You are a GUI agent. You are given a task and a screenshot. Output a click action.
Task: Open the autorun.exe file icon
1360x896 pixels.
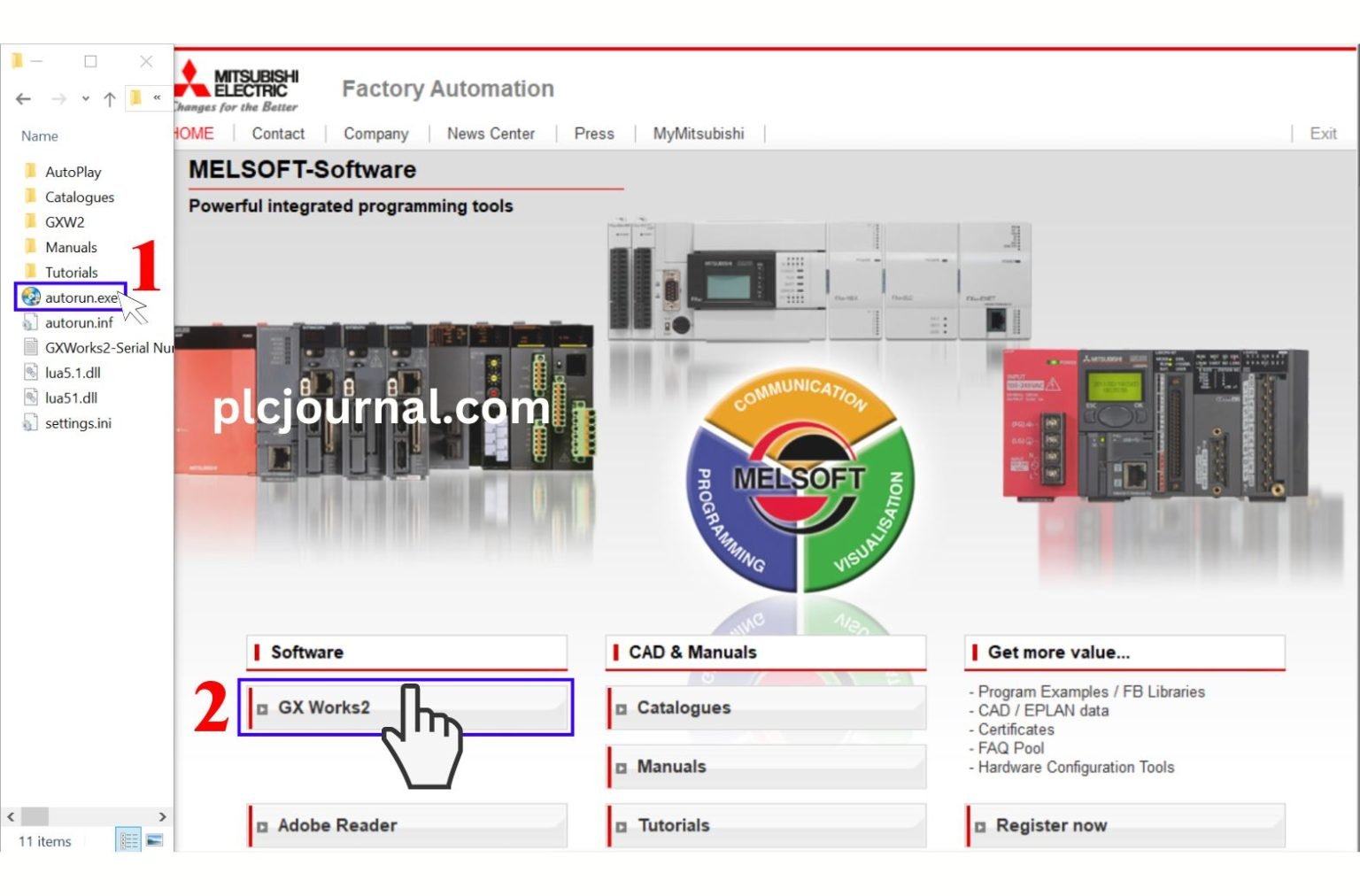pos(31,297)
